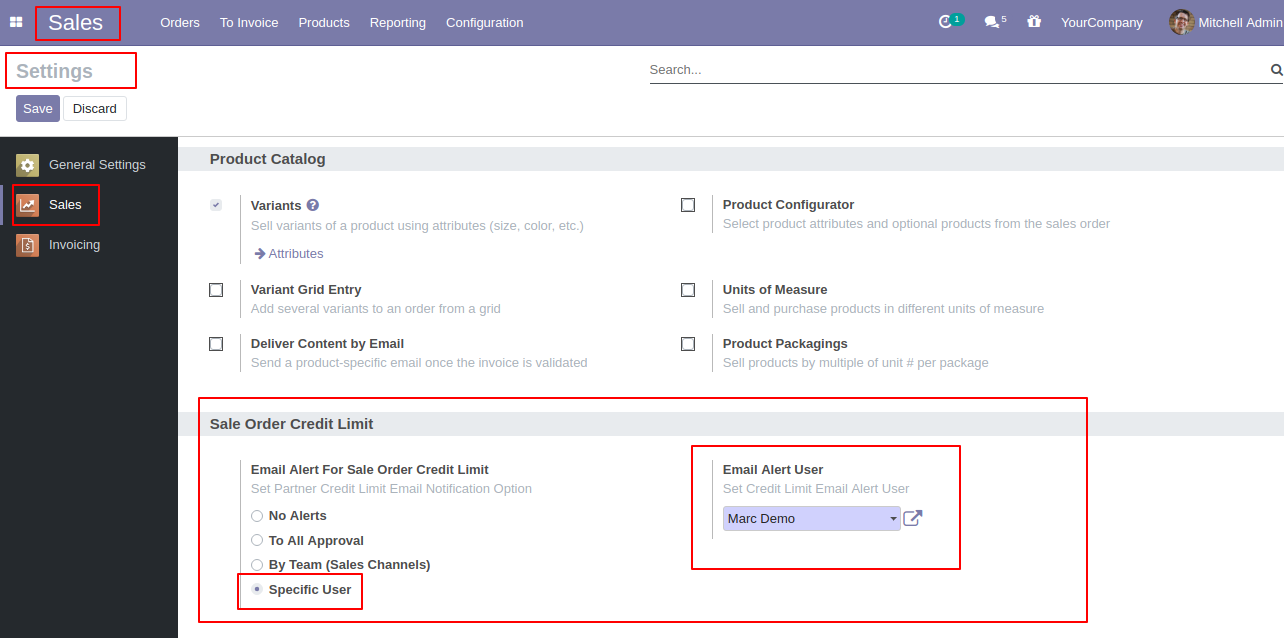The height and width of the screenshot is (638, 1284).
Task: Open external link icon beside Marc Demo
Action: pos(912,518)
